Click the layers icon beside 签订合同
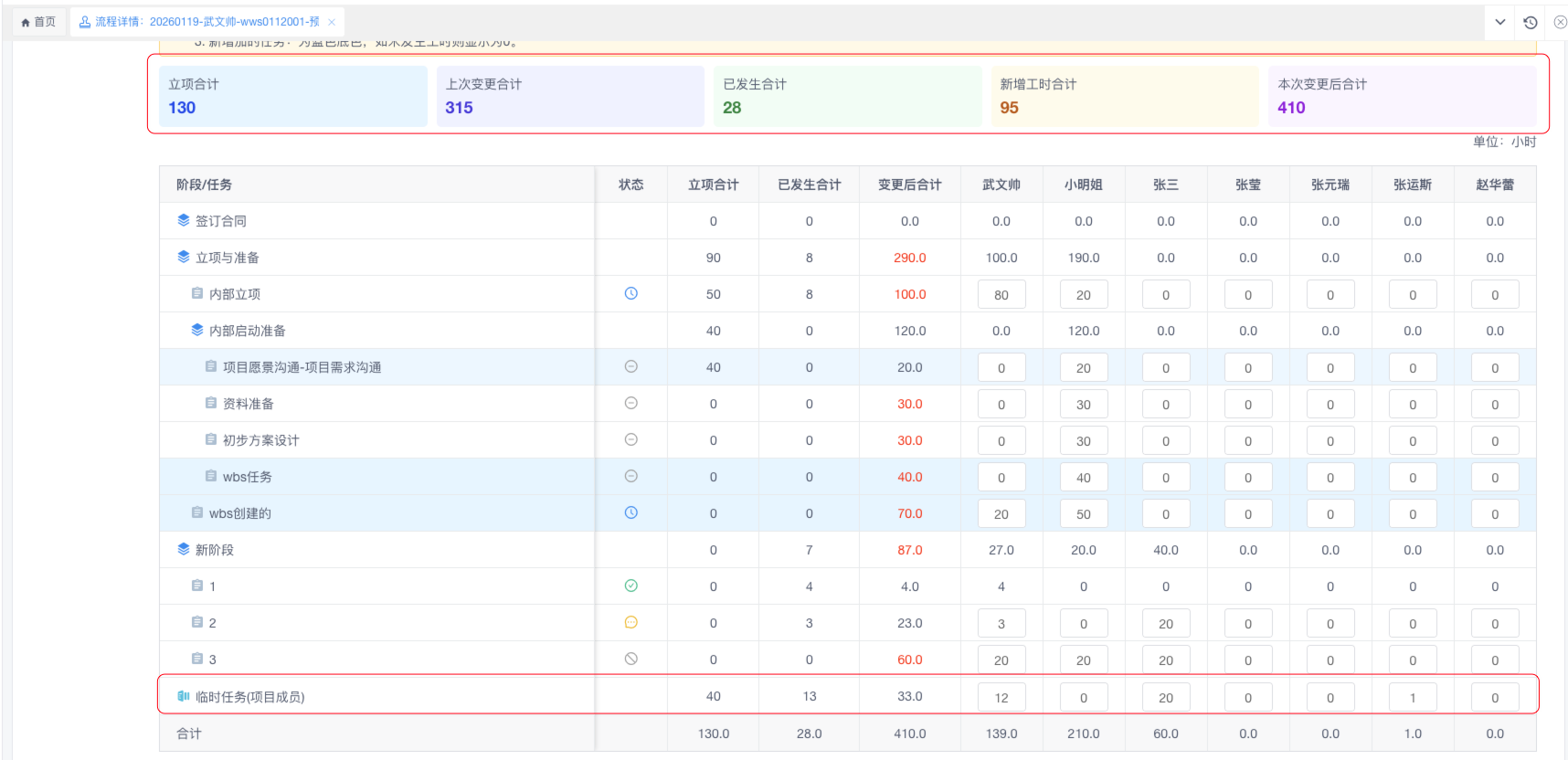This screenshot has height=760, width=1568. click(x=184, y=220)
